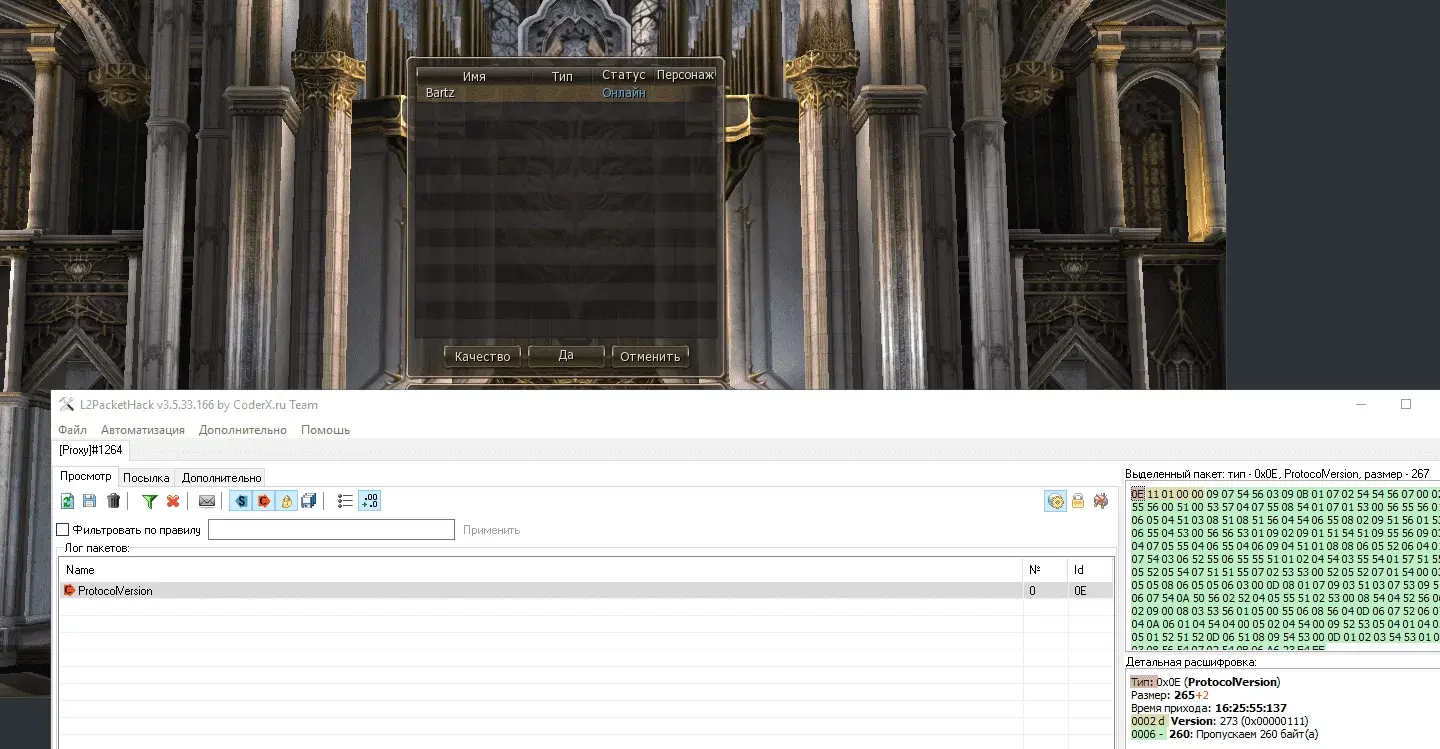Click the 'Онлайн' status cell

(624, 93)
